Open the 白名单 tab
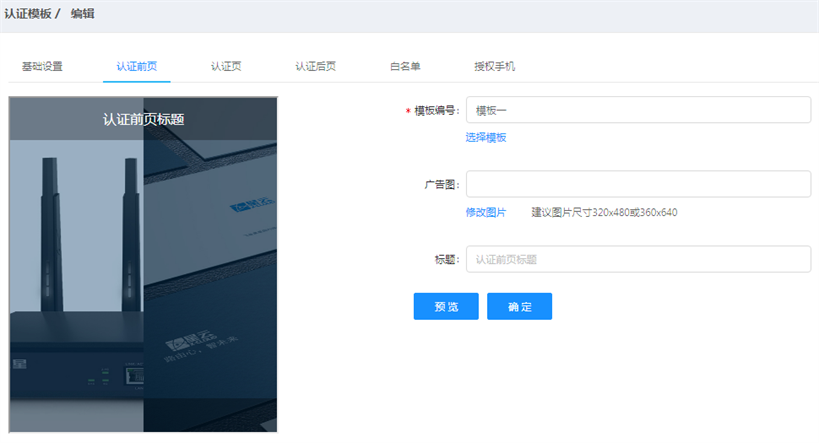The width and height of the screenshot is (819, 443). [x=405, y=66]
